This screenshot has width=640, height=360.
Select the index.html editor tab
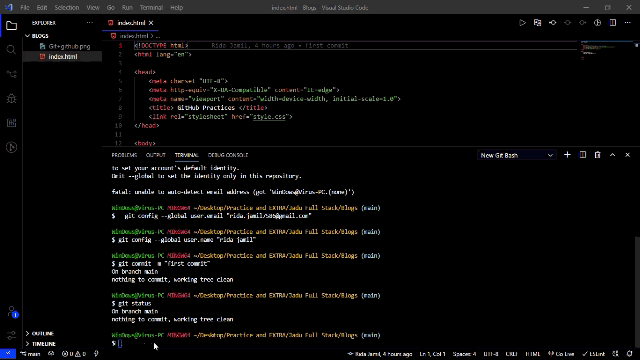pos(131,23)
